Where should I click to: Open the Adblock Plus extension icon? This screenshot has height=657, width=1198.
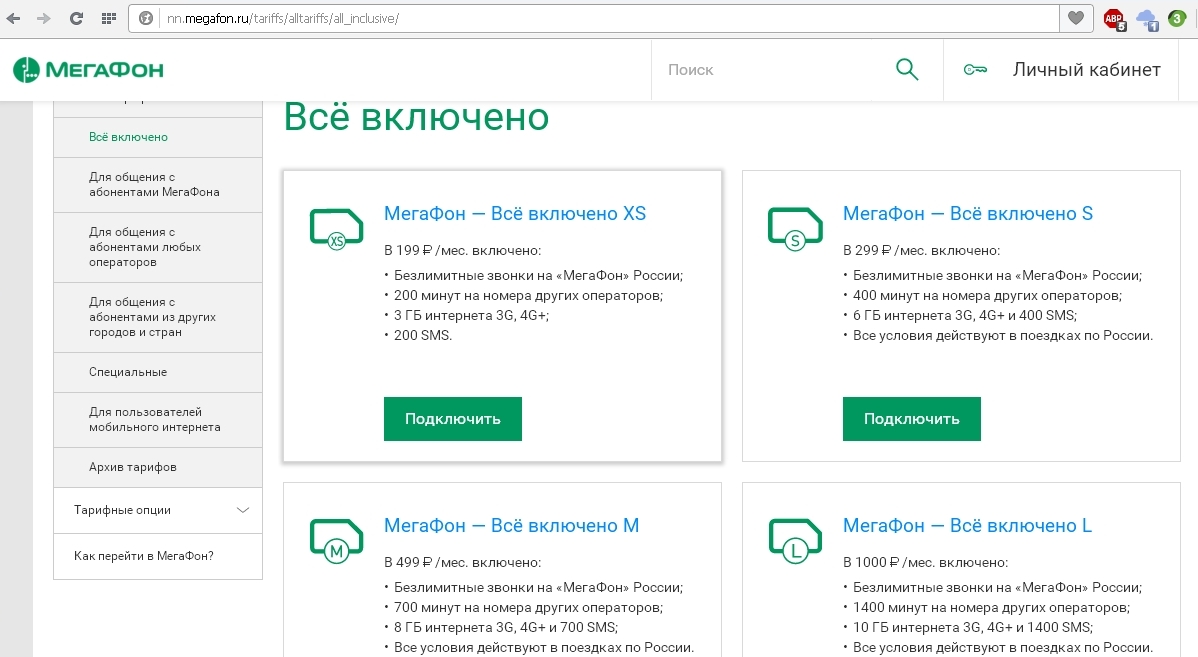tap(1113, 18)
